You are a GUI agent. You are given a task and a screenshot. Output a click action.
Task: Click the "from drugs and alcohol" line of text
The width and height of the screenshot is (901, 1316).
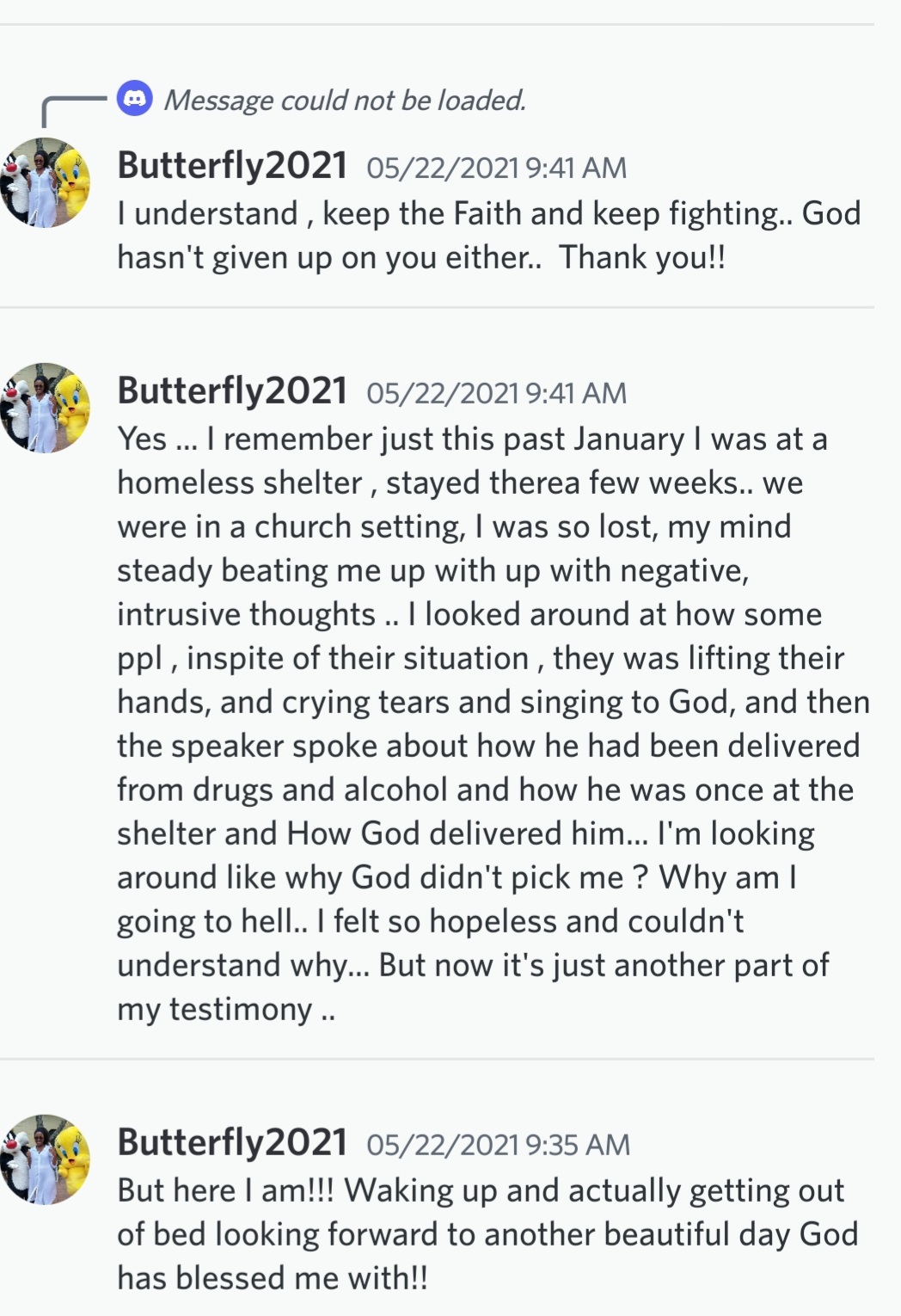coord(485,790)
